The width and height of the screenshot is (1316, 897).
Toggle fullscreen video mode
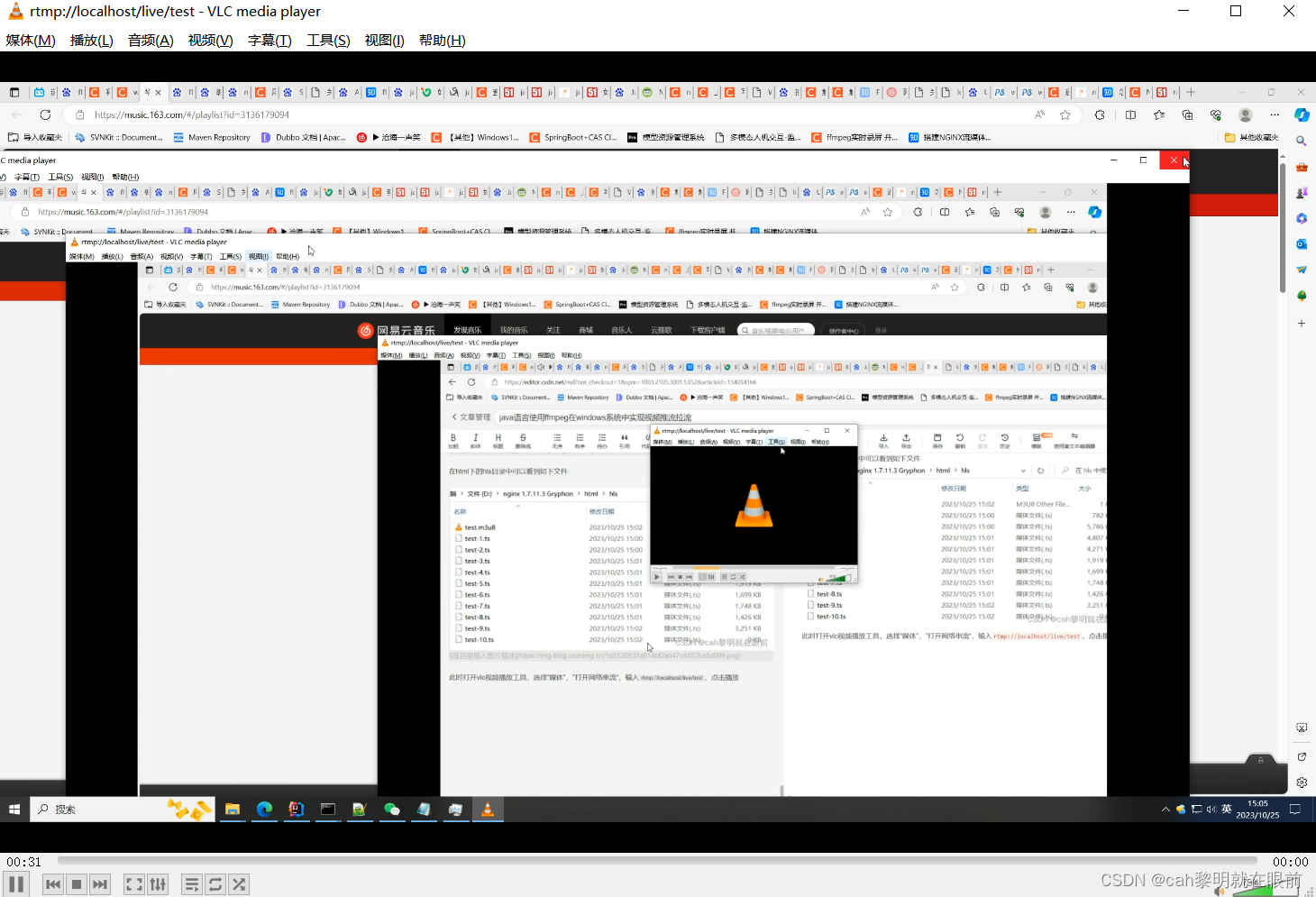134,884
